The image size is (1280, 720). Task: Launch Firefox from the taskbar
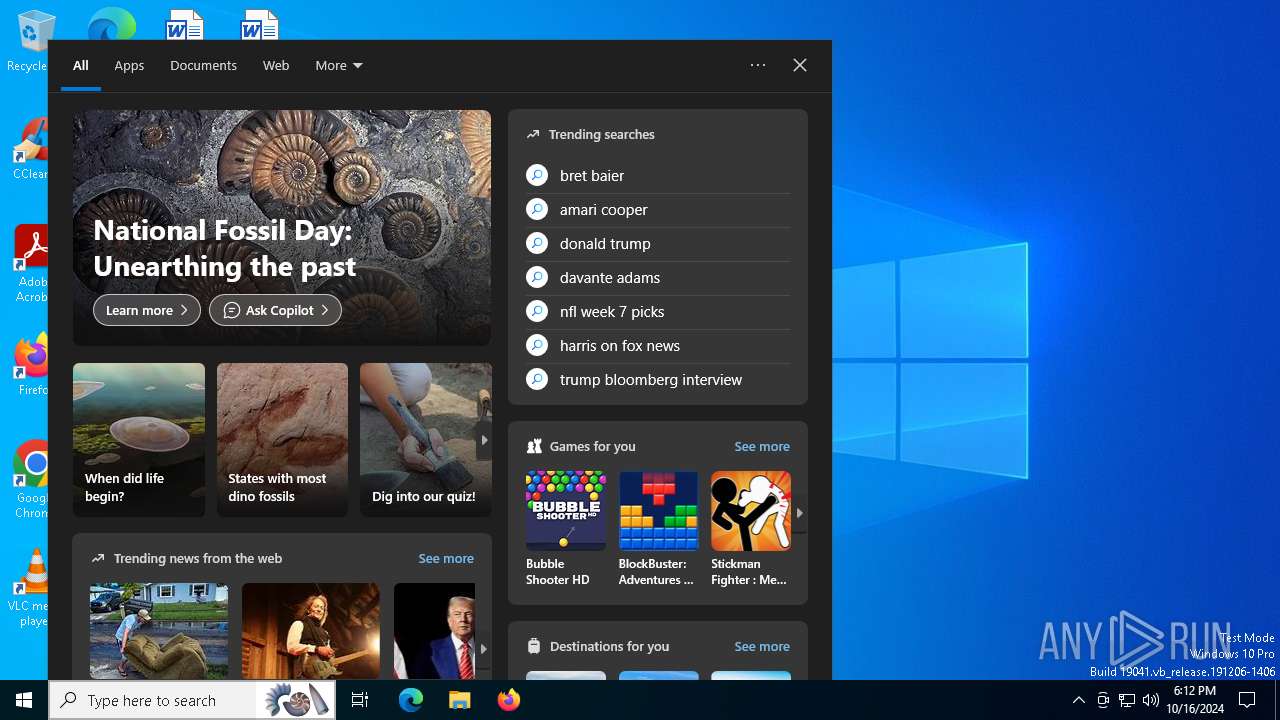(509, 700)
